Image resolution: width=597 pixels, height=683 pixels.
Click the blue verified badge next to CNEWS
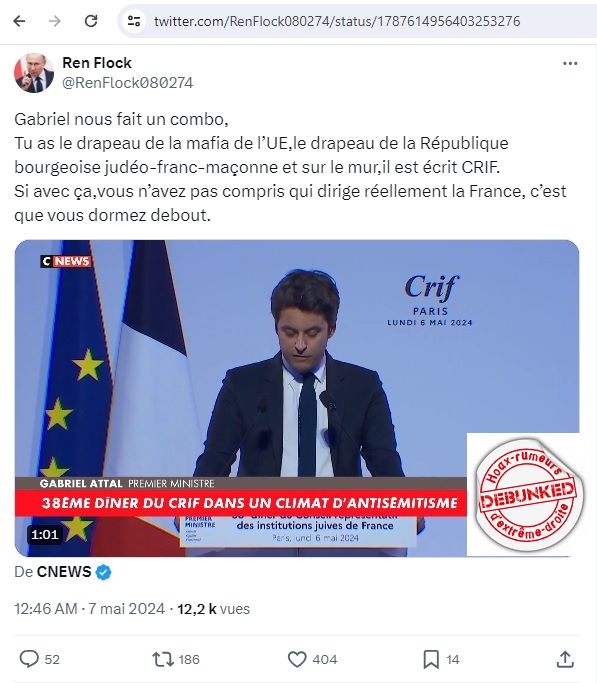point(103,572)
